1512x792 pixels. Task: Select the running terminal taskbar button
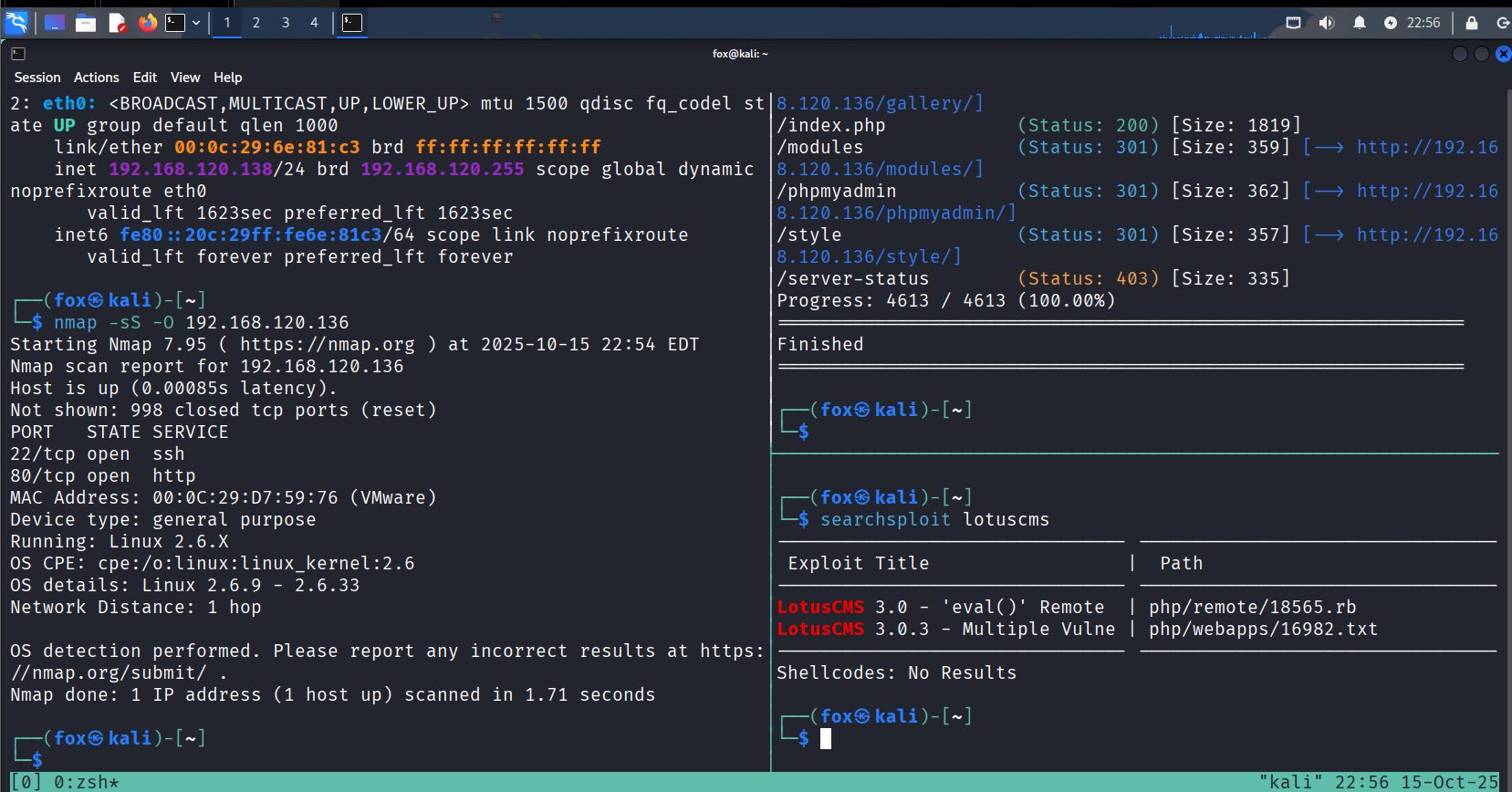tap(352, 23)
